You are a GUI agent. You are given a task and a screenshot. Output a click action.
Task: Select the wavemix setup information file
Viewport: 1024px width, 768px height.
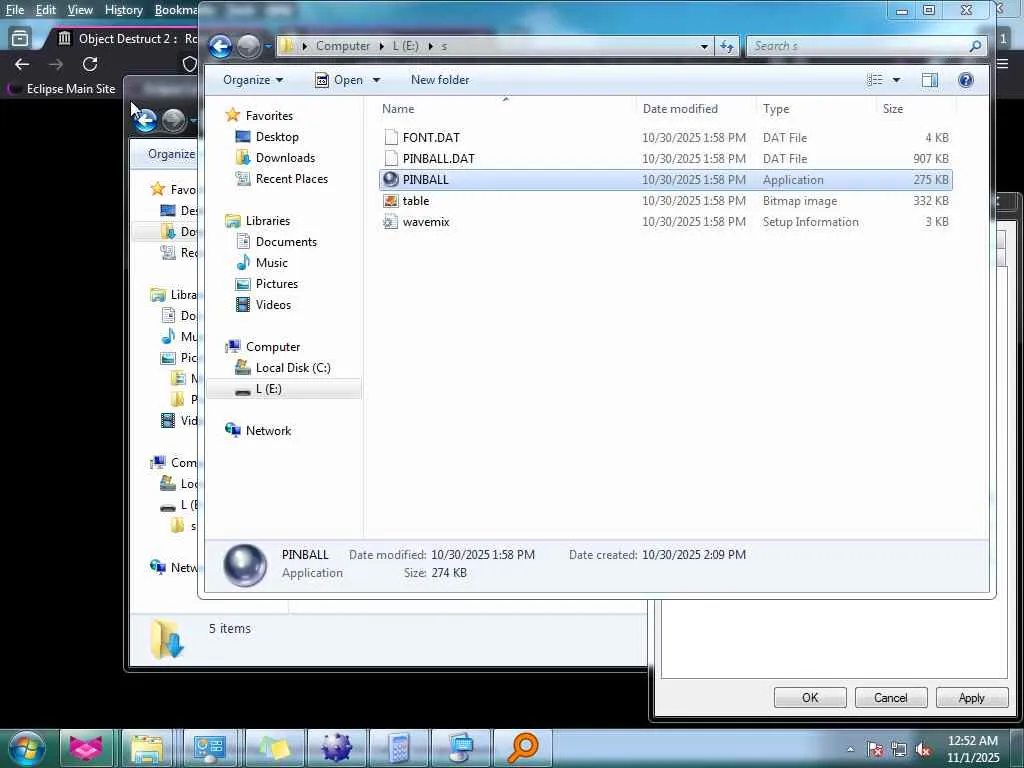click(x=665, y=221)
